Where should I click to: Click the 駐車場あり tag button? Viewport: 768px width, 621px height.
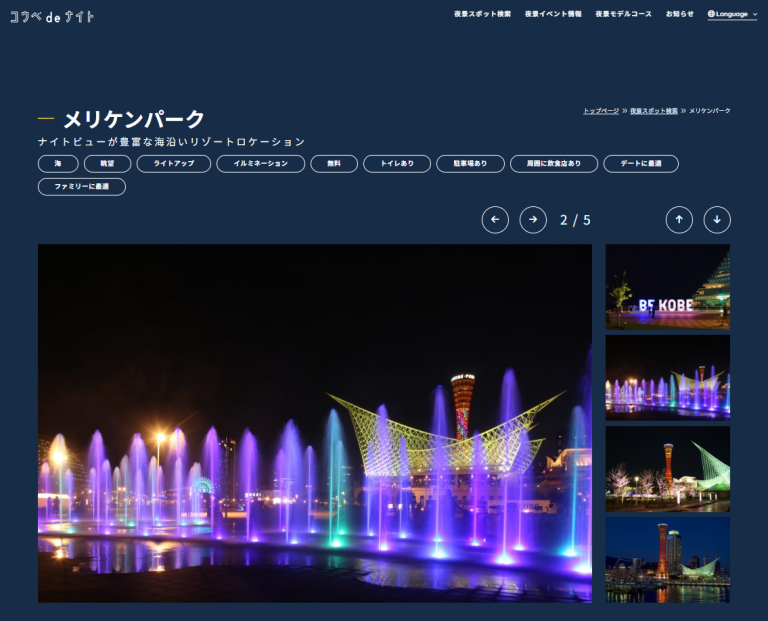pos(470,163)
